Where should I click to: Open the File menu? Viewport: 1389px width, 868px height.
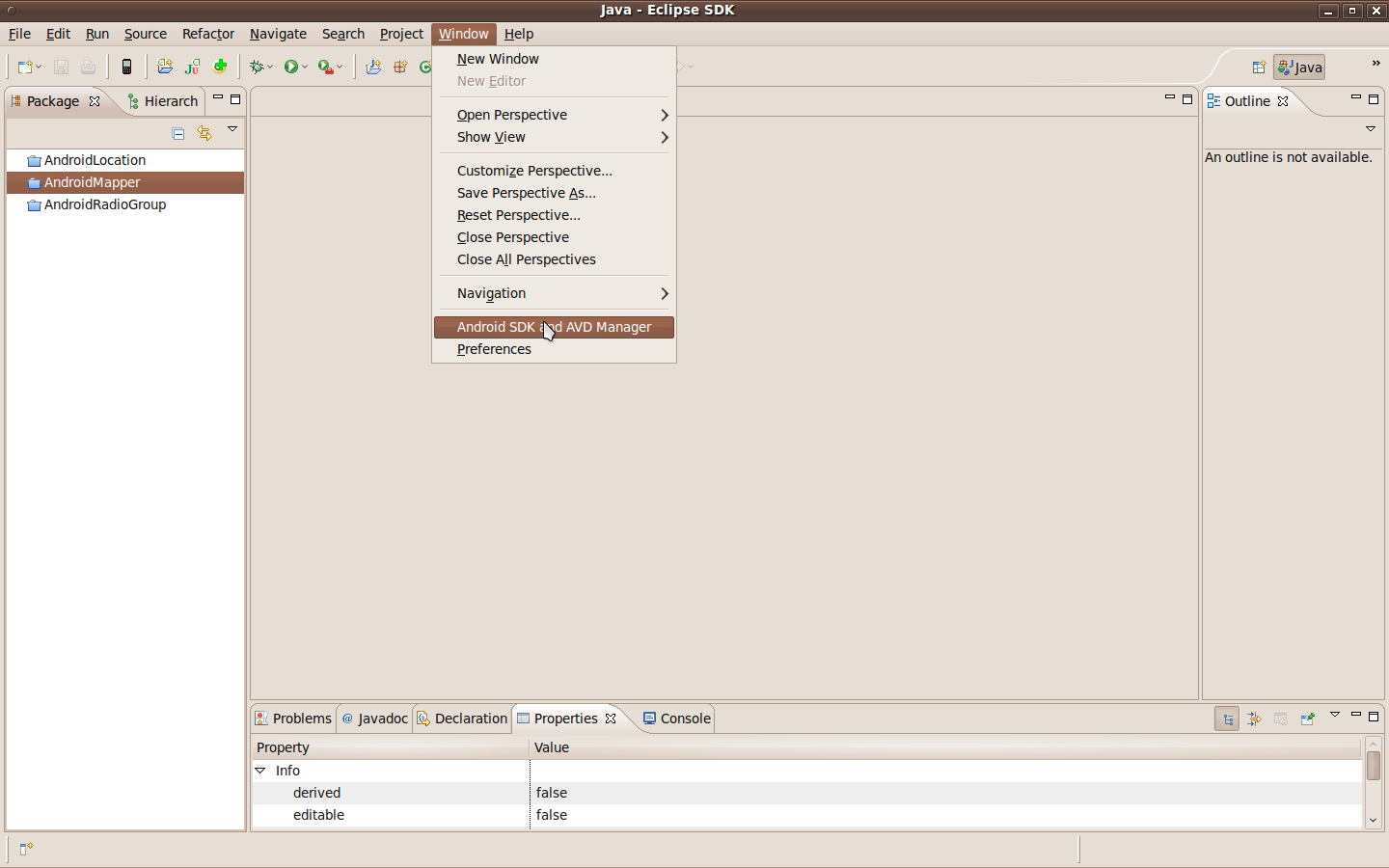point(19,34)
